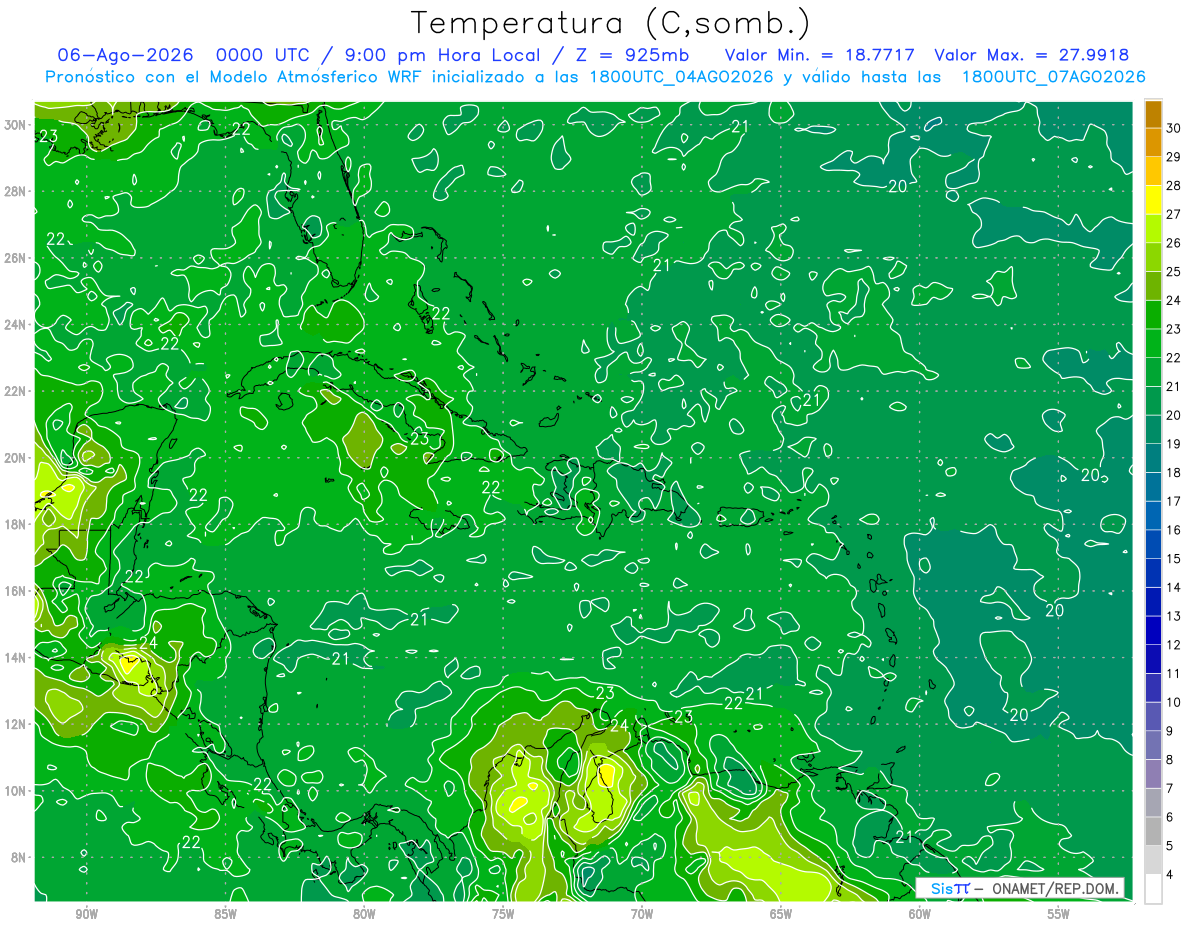Click the valid-until time "1800UTC_07AGO2026"

coord(1053,77)
